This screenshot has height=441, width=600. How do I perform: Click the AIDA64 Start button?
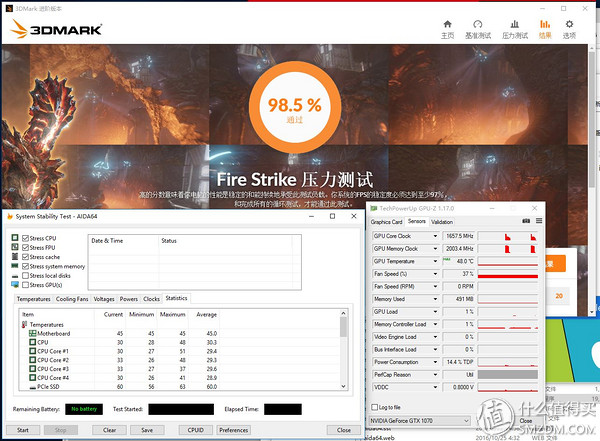click(x=23, y=430)
